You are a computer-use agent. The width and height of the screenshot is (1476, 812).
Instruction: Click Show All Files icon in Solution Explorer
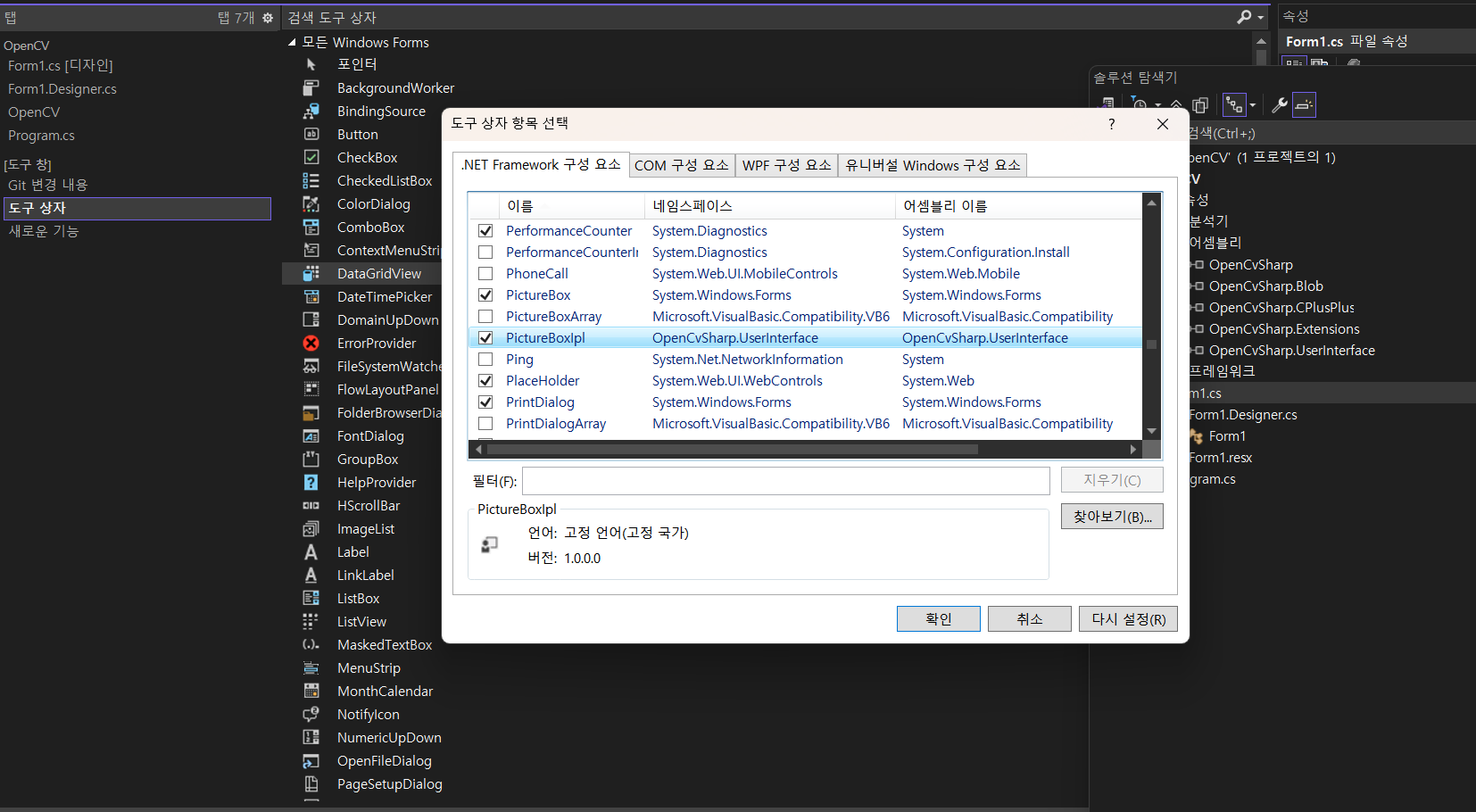pos(1200,105)
